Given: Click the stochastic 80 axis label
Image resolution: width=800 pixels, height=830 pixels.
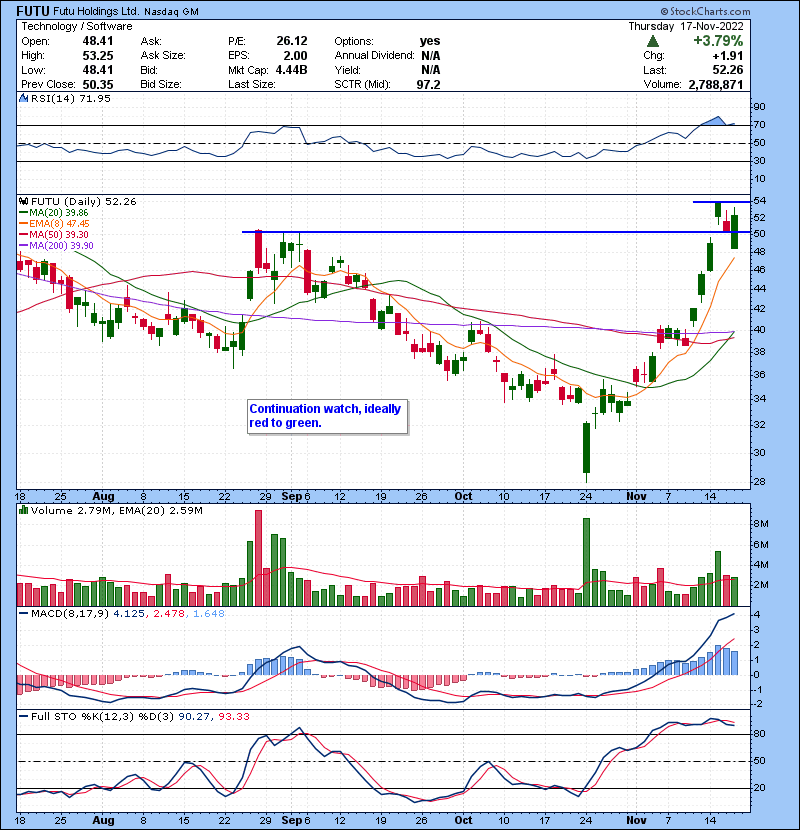Looking at the screenshot, I should tap(759, 734).
